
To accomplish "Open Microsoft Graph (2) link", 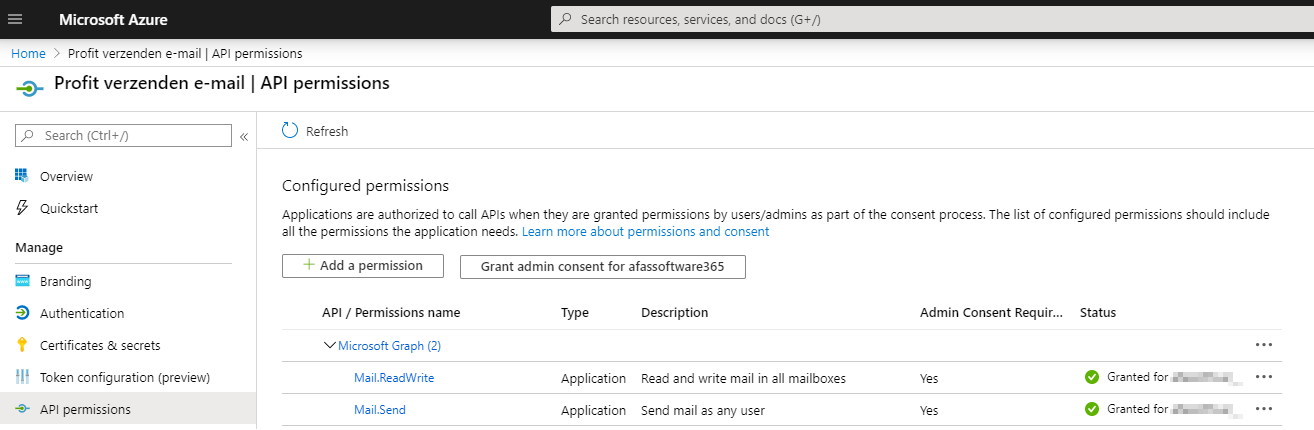I will [389, 346].
